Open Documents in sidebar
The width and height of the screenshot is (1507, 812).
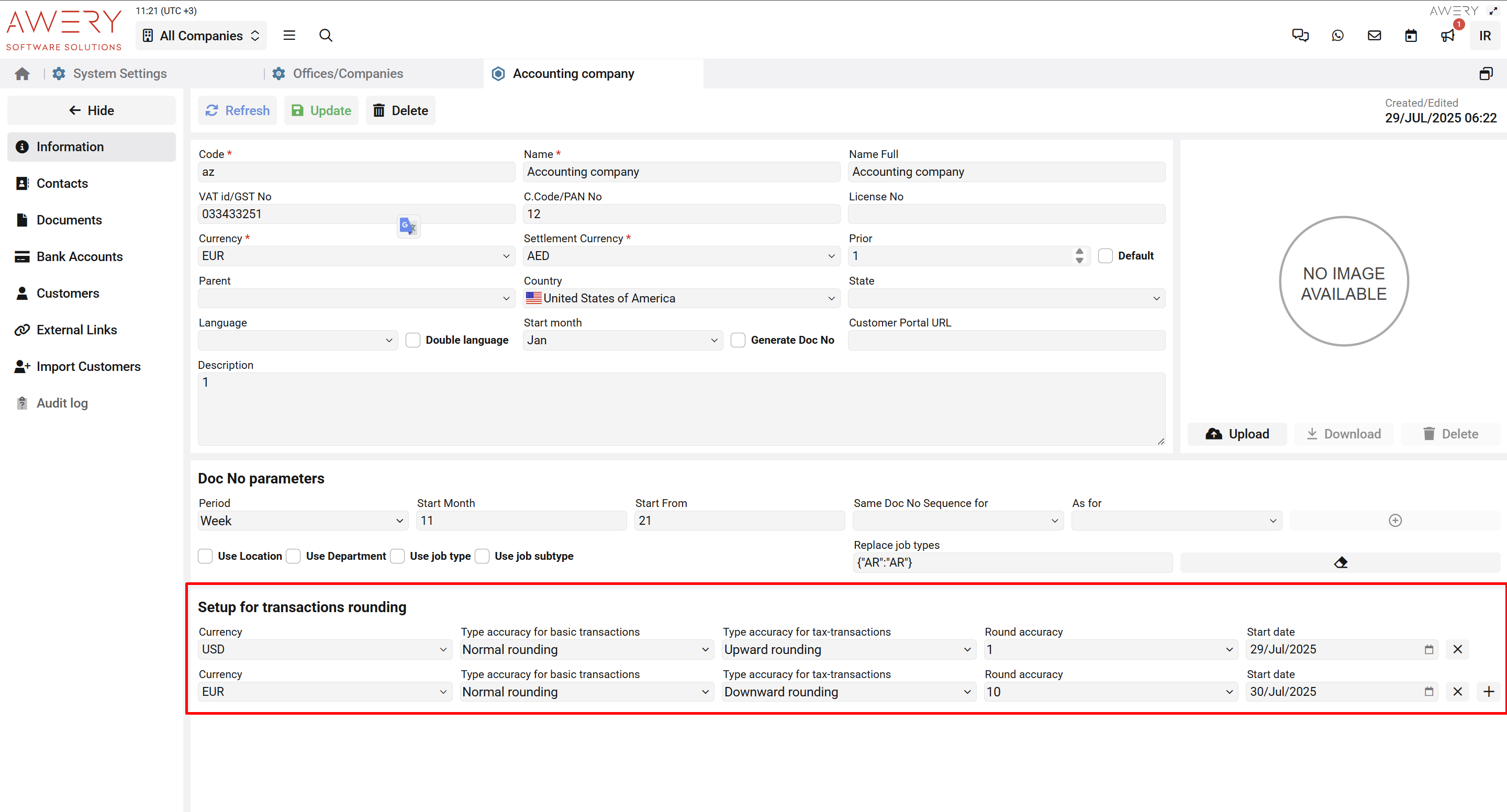pyautogui.click(x=91, y=220)
